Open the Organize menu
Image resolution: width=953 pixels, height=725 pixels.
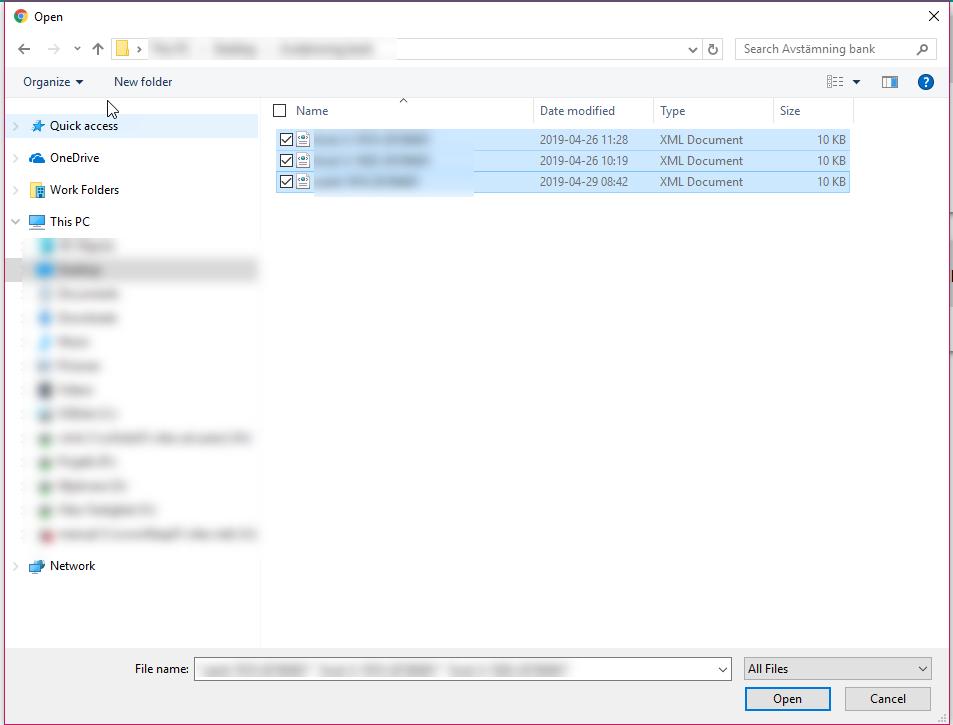tap(53, 82)
